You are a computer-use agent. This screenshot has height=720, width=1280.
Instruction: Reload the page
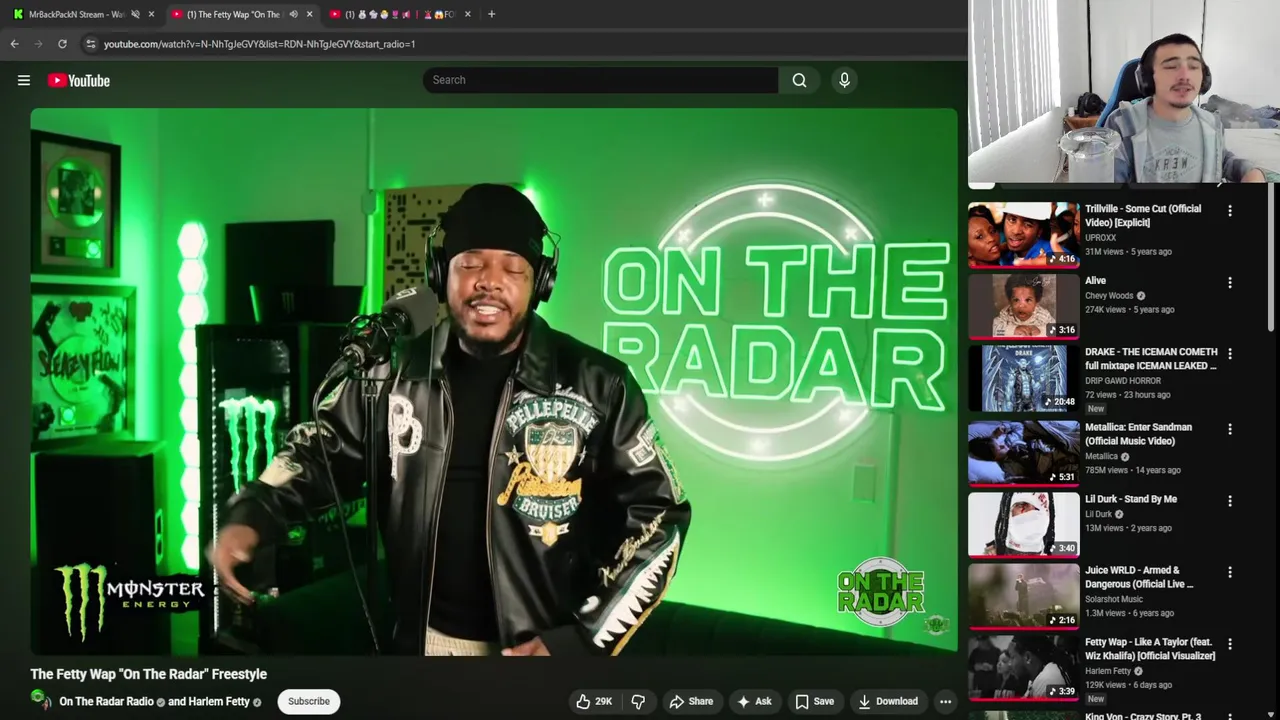point(62,44)
